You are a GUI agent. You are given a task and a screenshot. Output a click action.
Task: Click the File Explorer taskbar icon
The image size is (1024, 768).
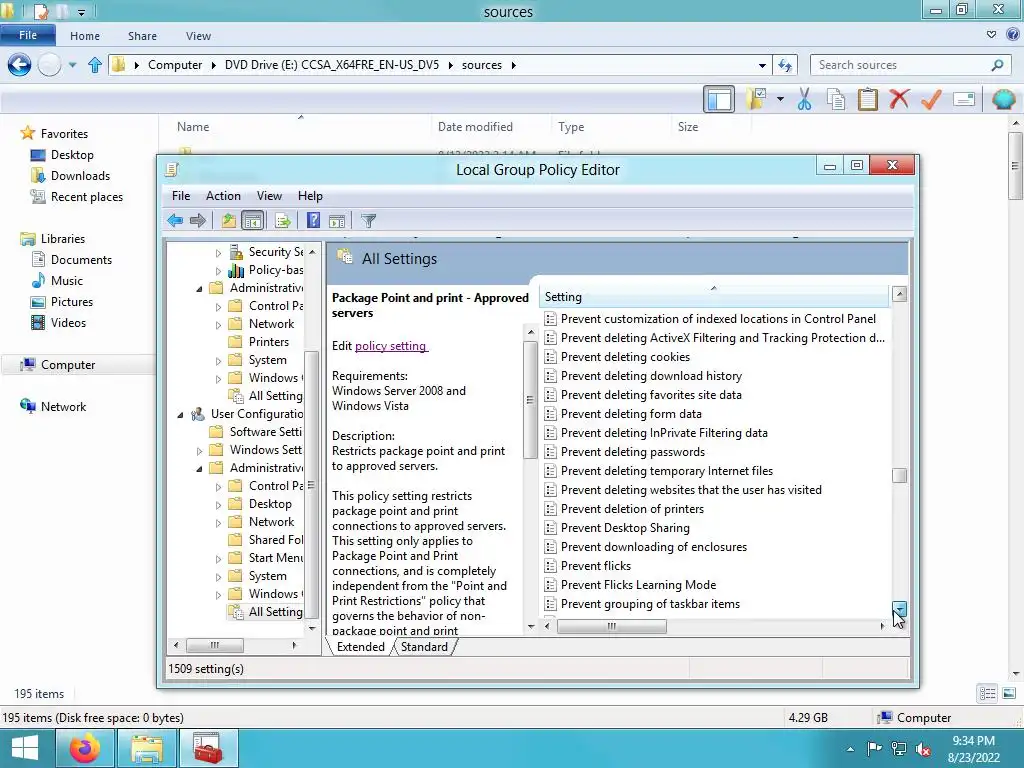147,748
